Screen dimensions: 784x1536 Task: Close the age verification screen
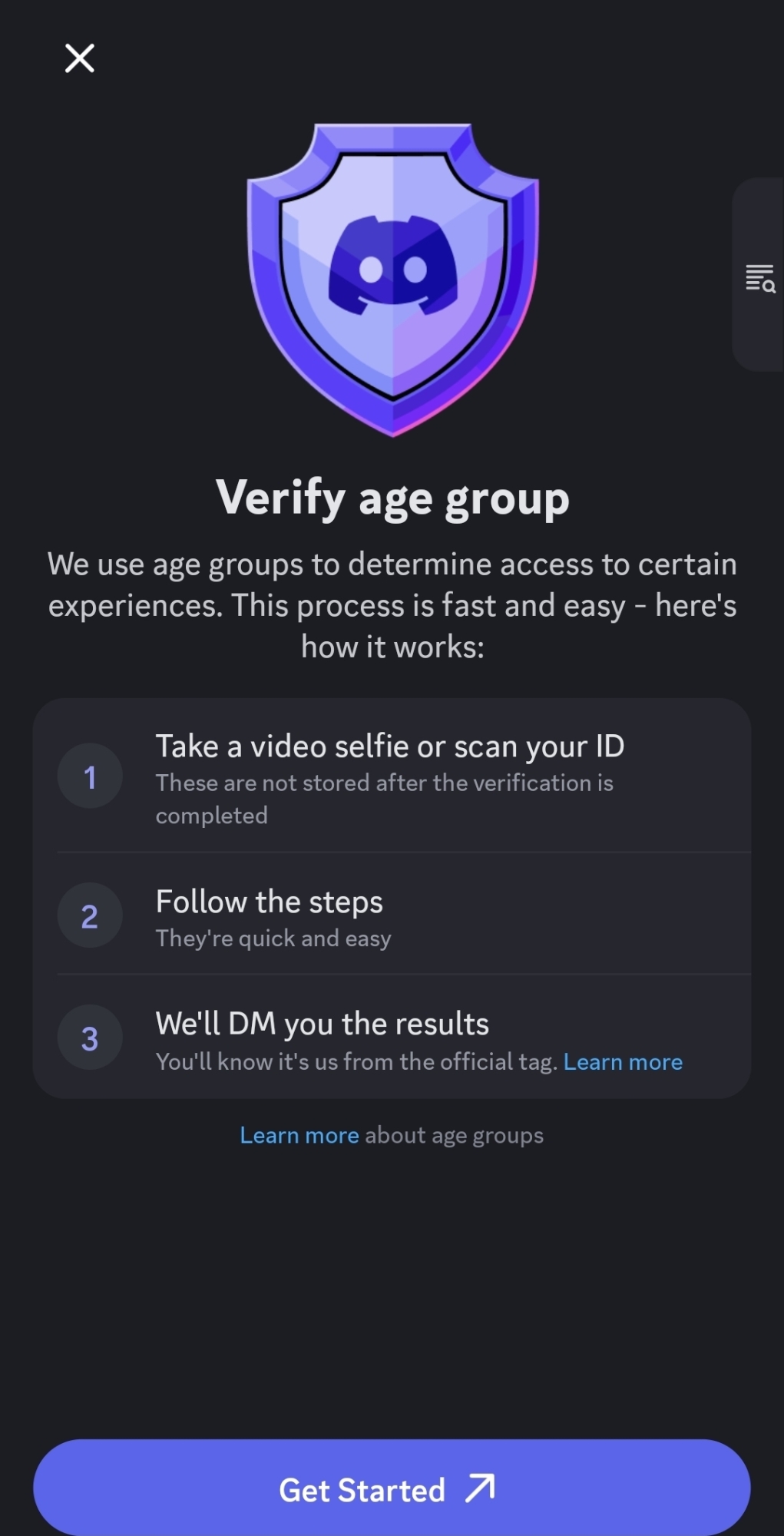point(80,58)
